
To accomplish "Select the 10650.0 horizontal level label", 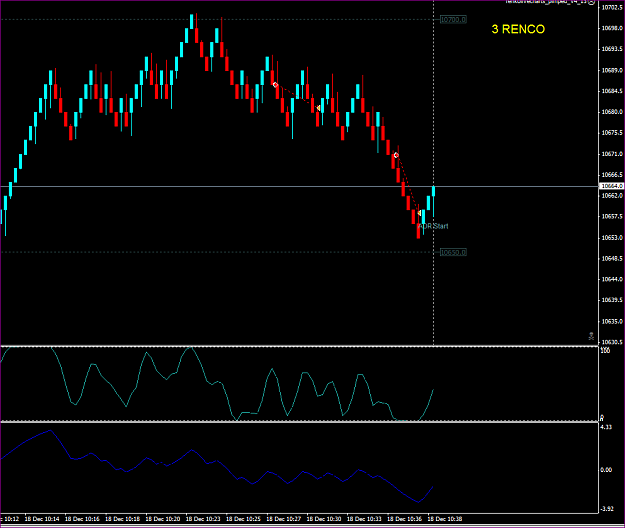I will 453,252.
